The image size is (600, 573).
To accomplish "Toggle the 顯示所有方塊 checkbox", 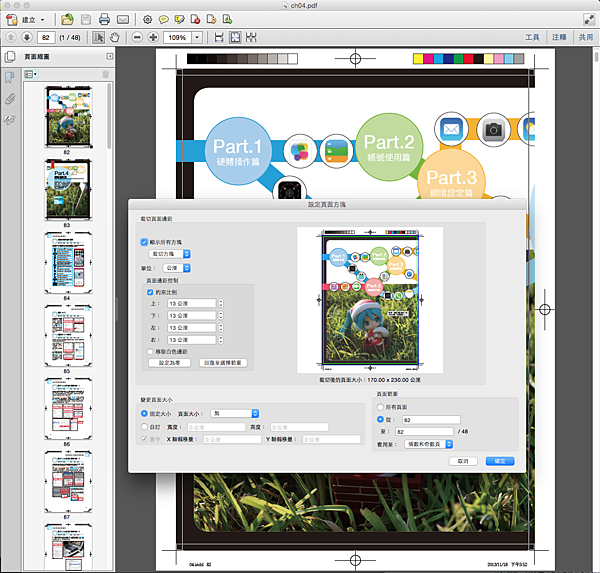I will tap(144, 242).
